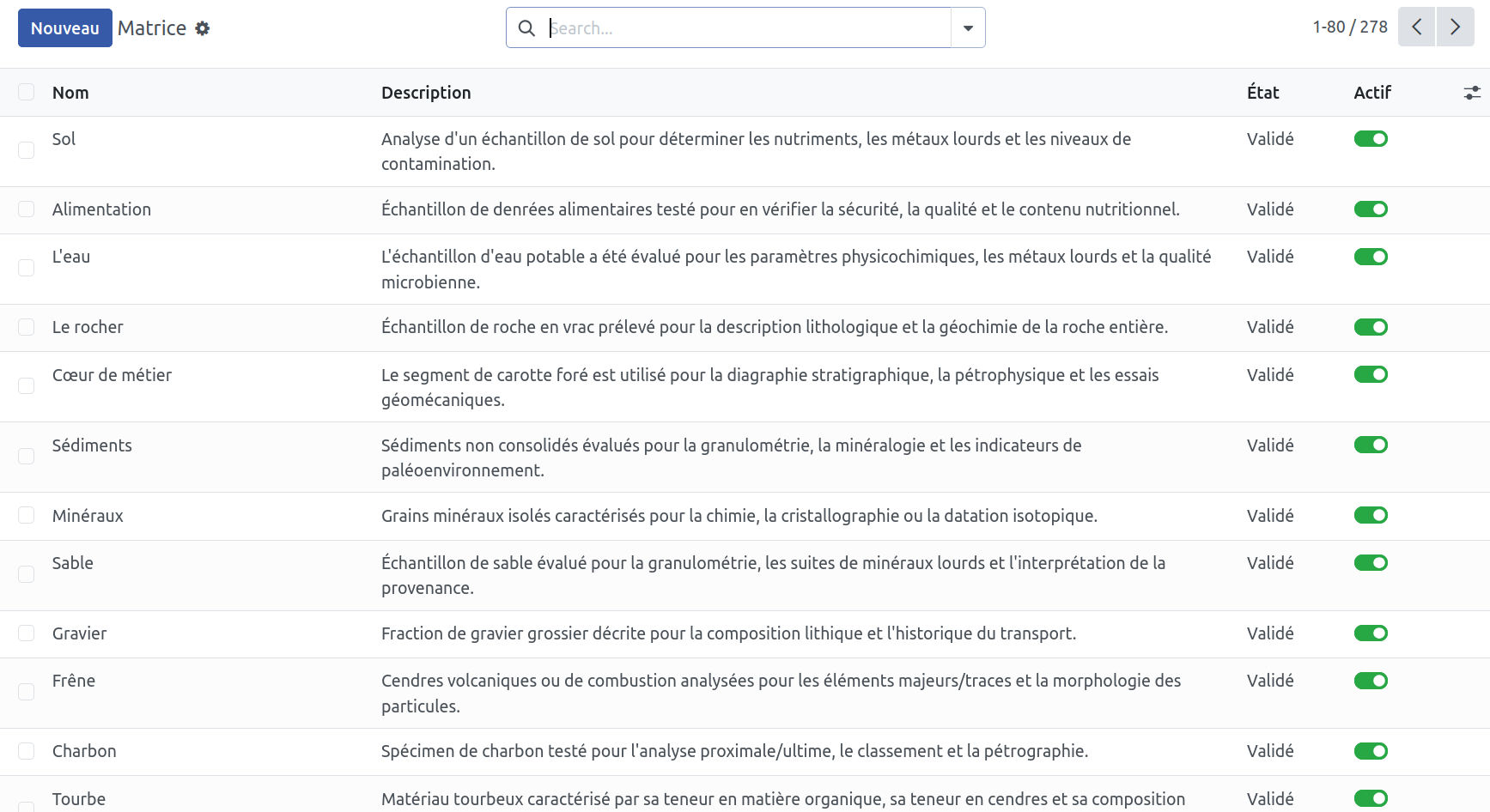Click the Validé state in the Sol row

(x=1270, y=139)
